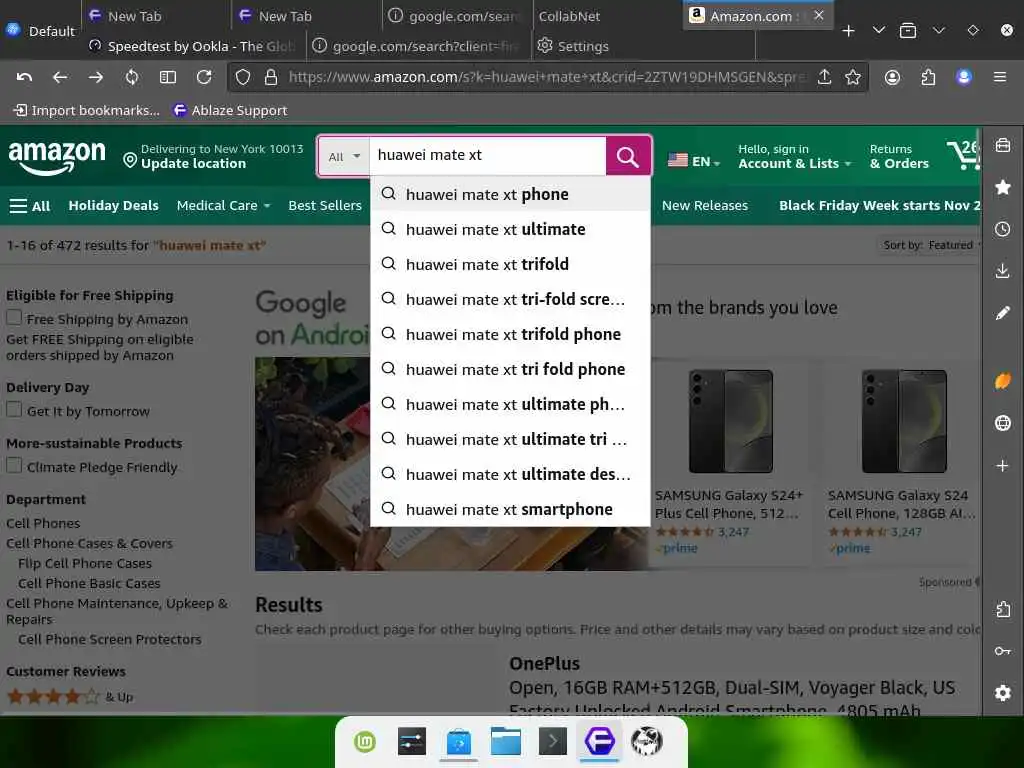Click the share page icon in address bar
1024x768 pixels.
pos(825,77)
